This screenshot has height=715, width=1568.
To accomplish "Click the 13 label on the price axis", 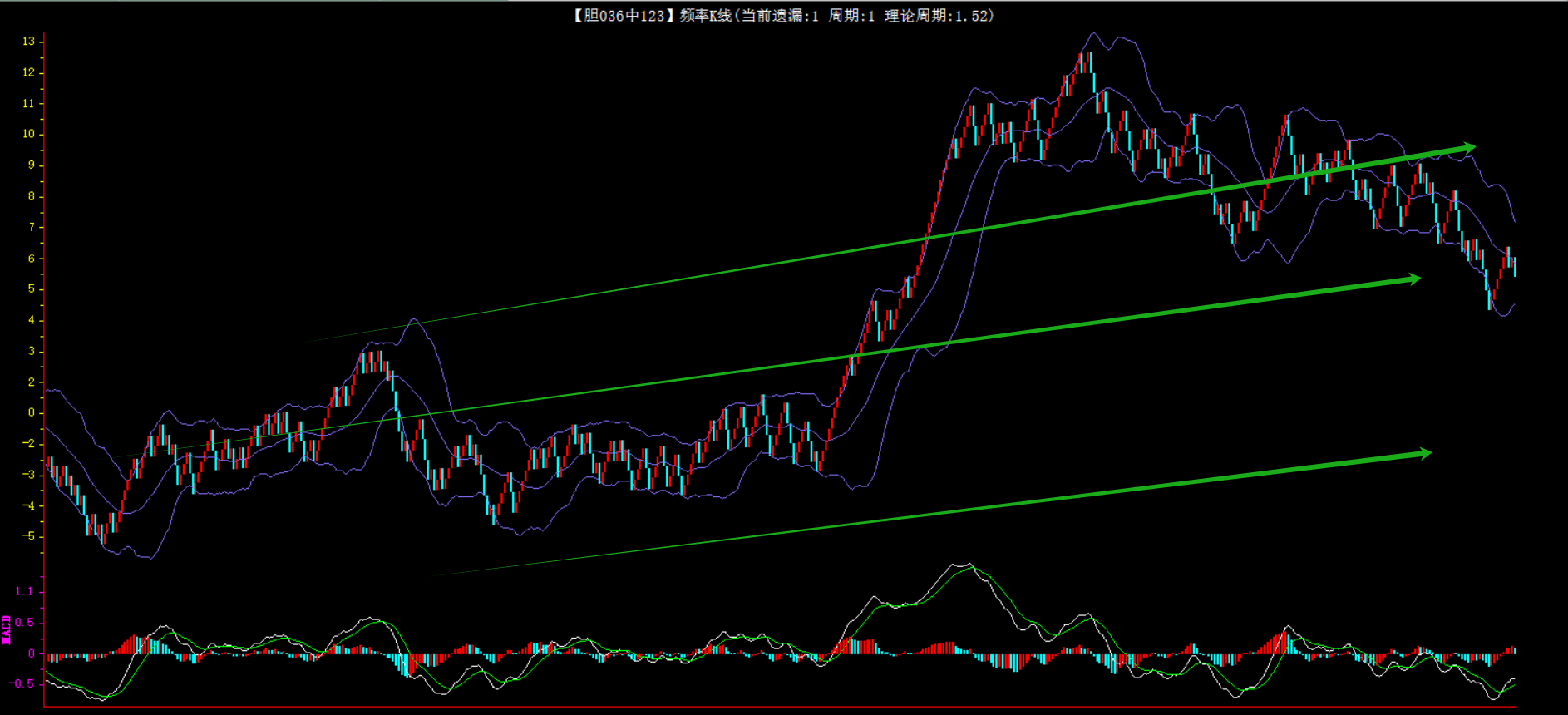I will coord(29,42).
